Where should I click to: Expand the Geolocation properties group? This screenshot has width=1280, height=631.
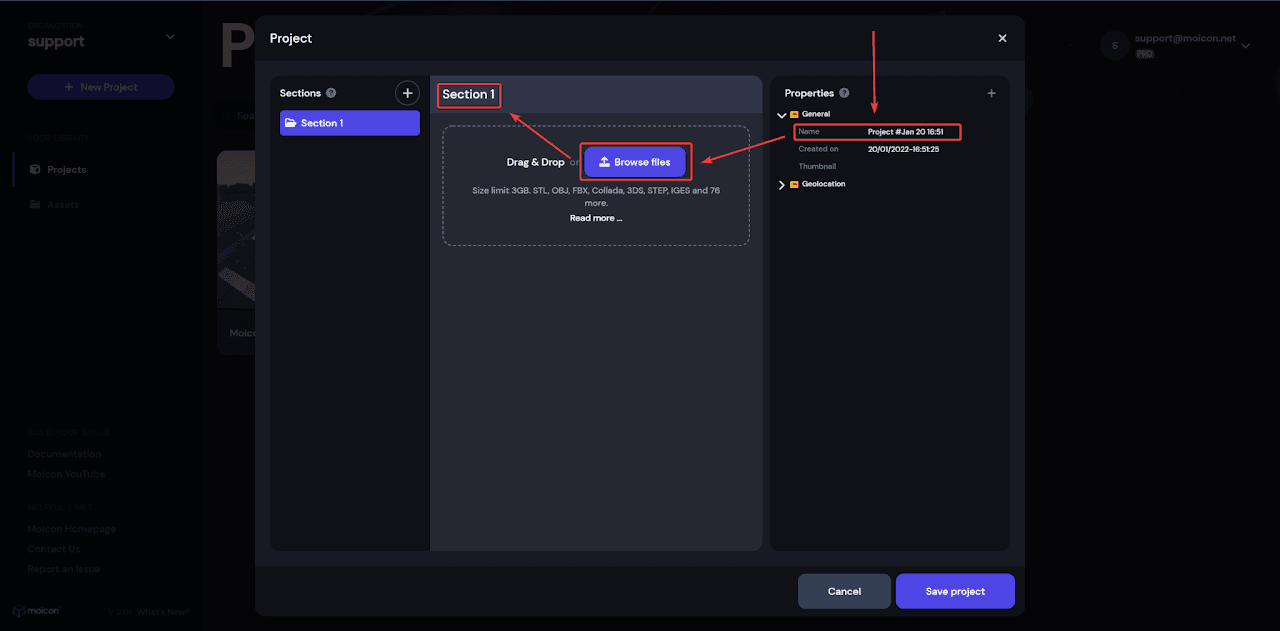[x=781, y=185]
